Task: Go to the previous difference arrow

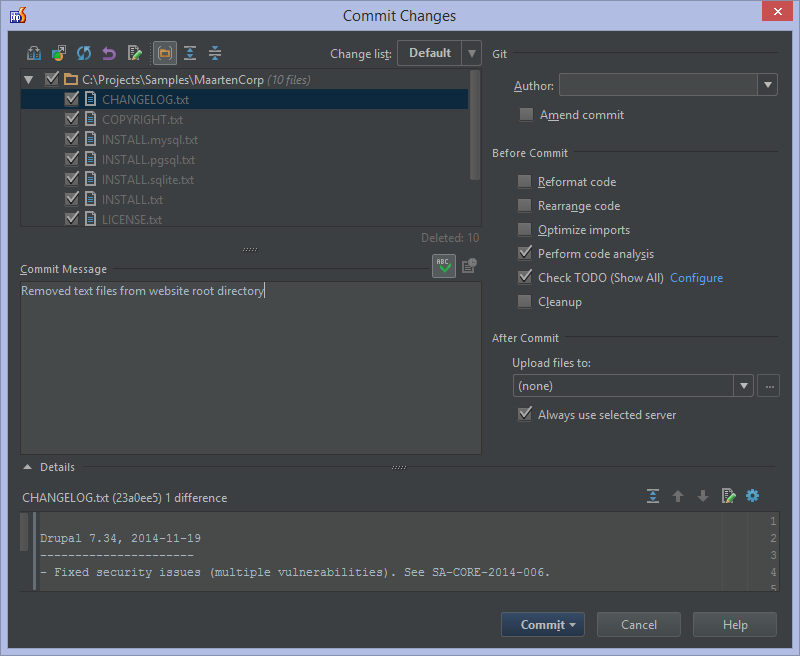Action: [678, 496]
